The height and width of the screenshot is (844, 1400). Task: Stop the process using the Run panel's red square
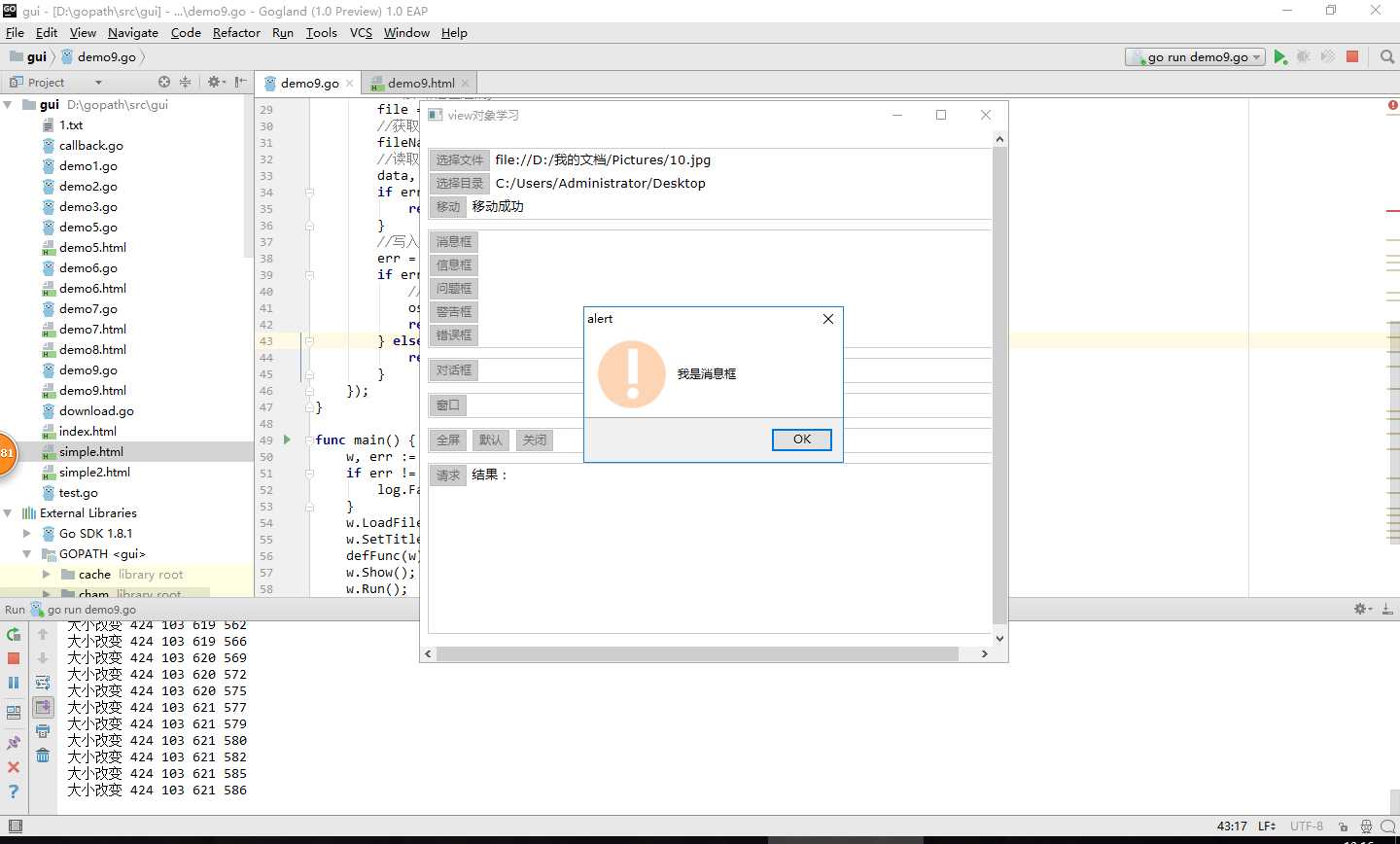coord(14,658)
